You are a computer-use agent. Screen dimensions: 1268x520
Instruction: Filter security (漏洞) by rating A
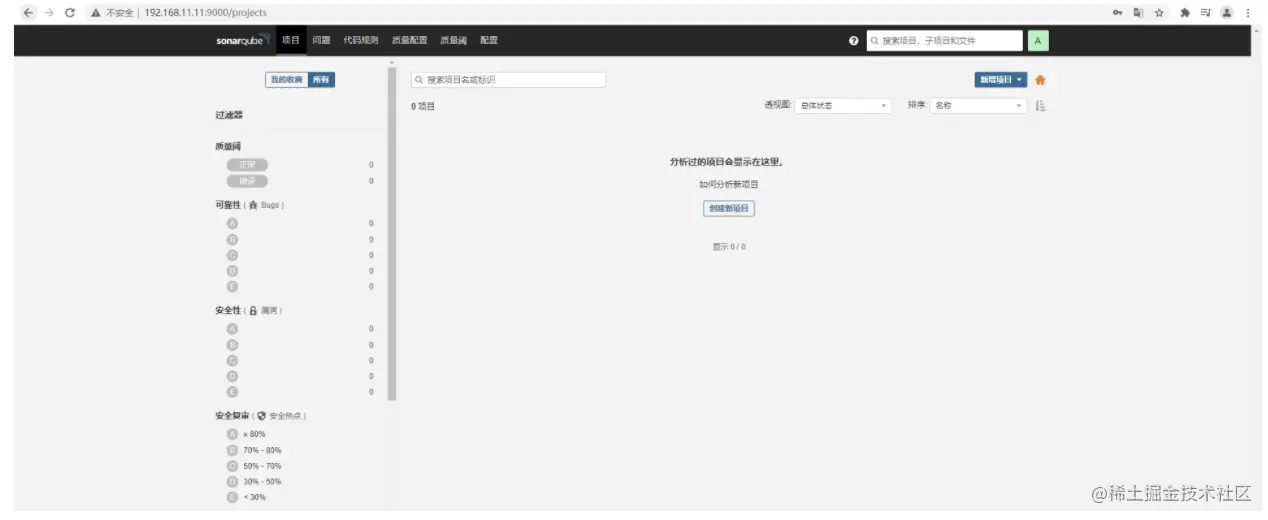tap(233, 328)
